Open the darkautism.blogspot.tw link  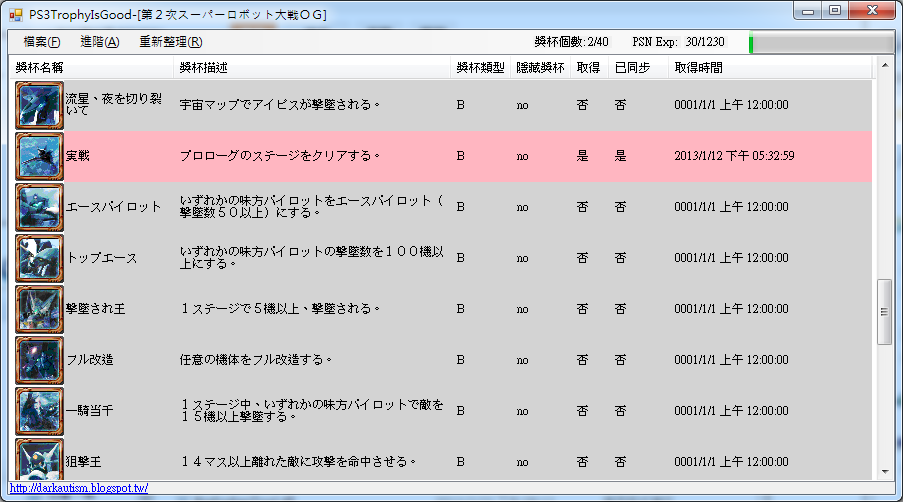click(79, 488)
